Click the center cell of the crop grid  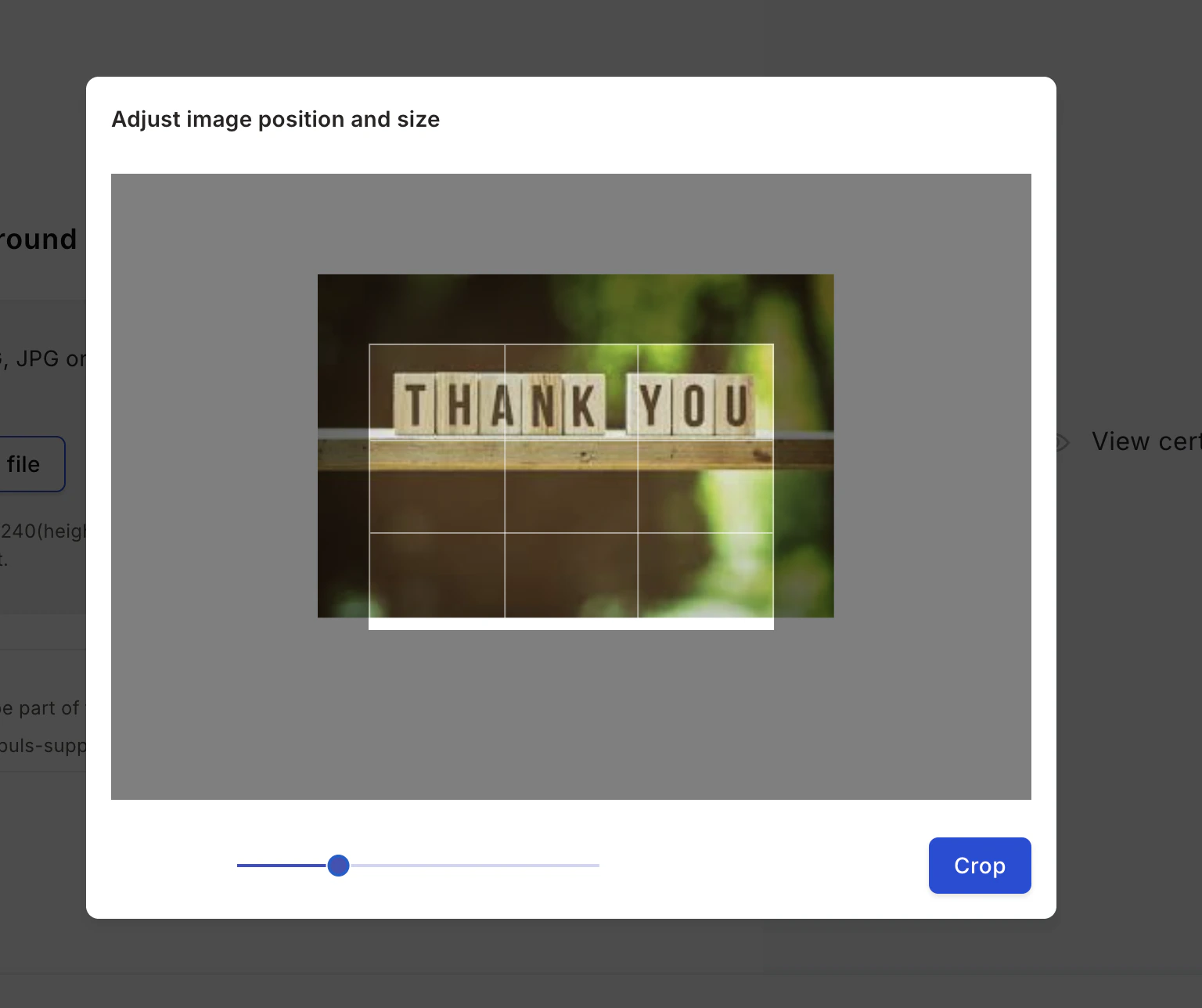pos(571,485)
